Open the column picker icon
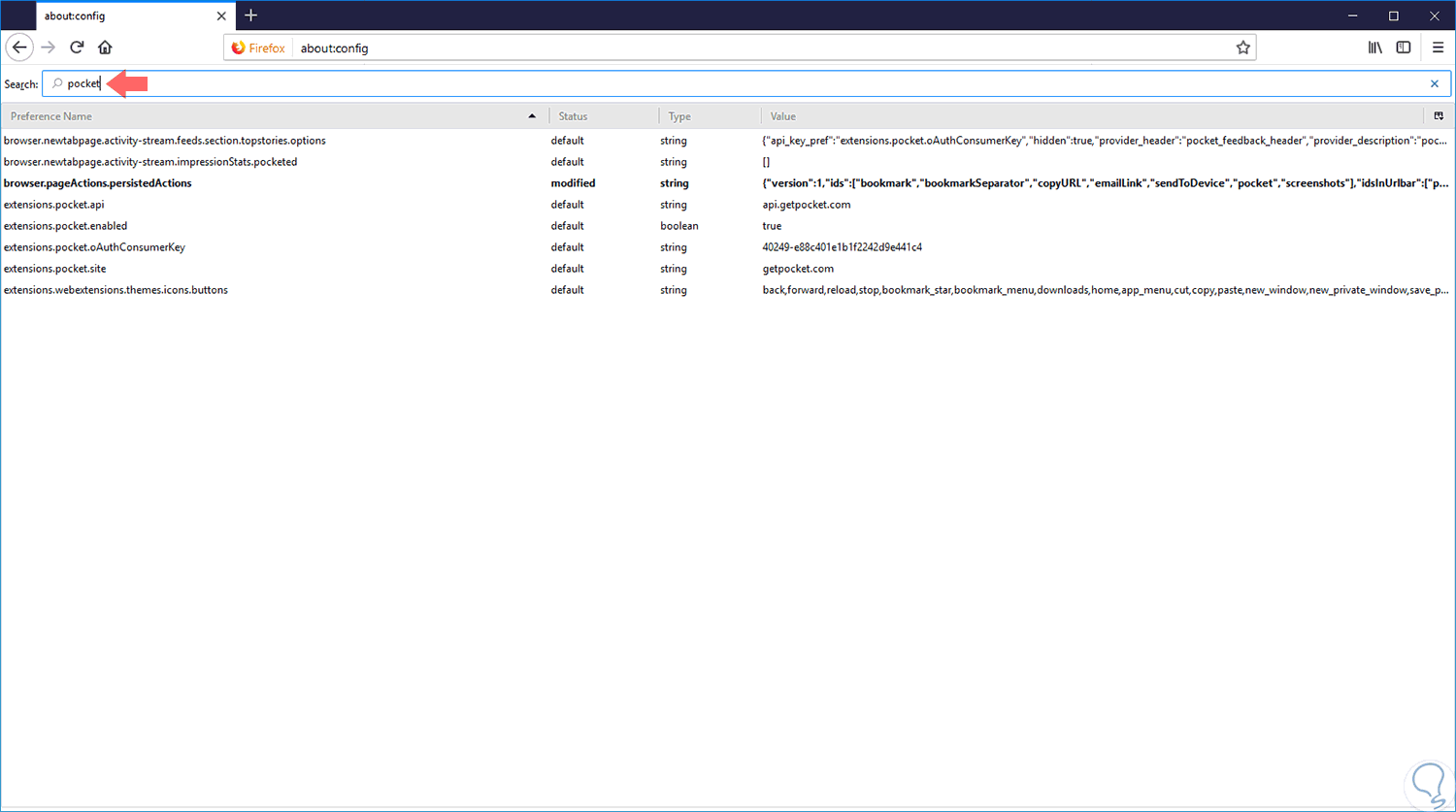 (x=1439, y=116)
